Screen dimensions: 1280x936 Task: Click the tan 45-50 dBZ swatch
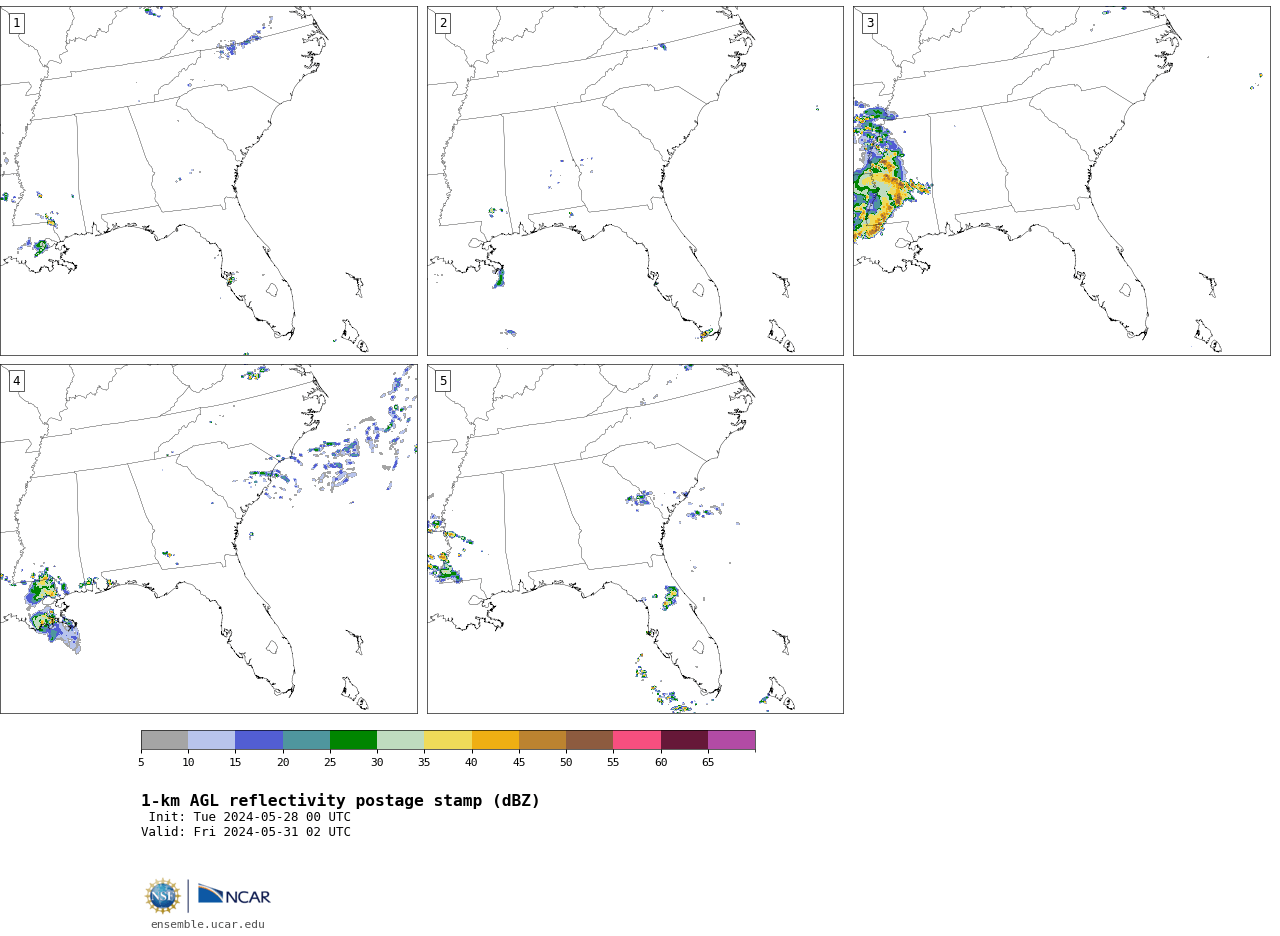(542, 740)
